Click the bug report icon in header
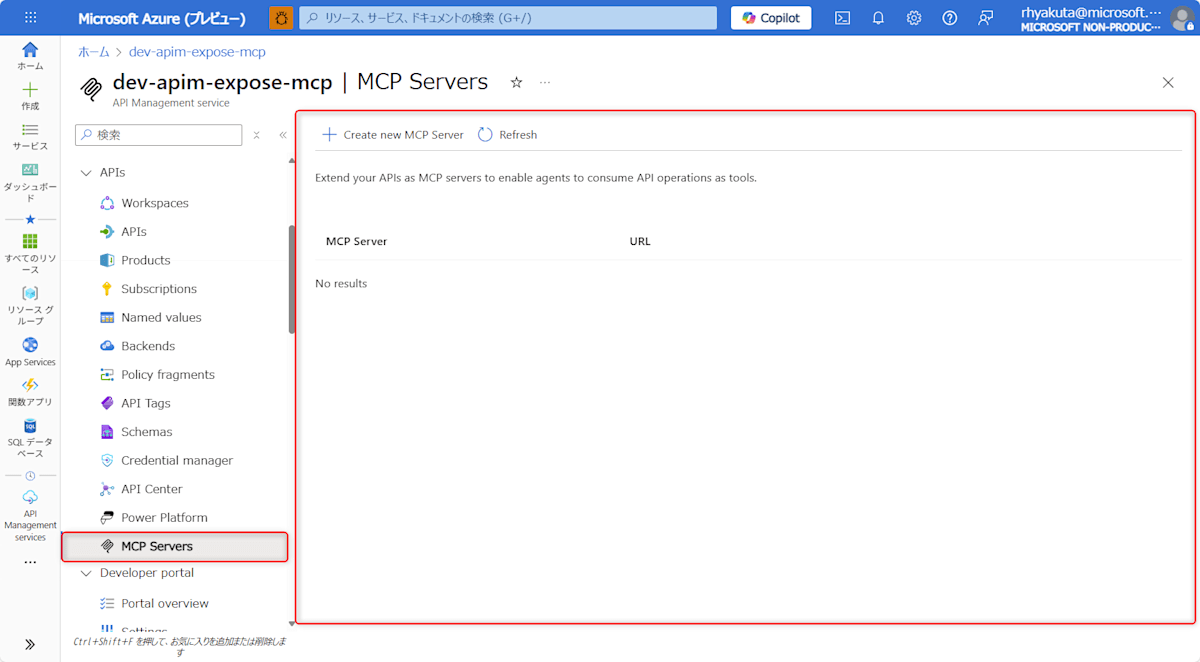 pyautogui.click(x=281, y=18)
